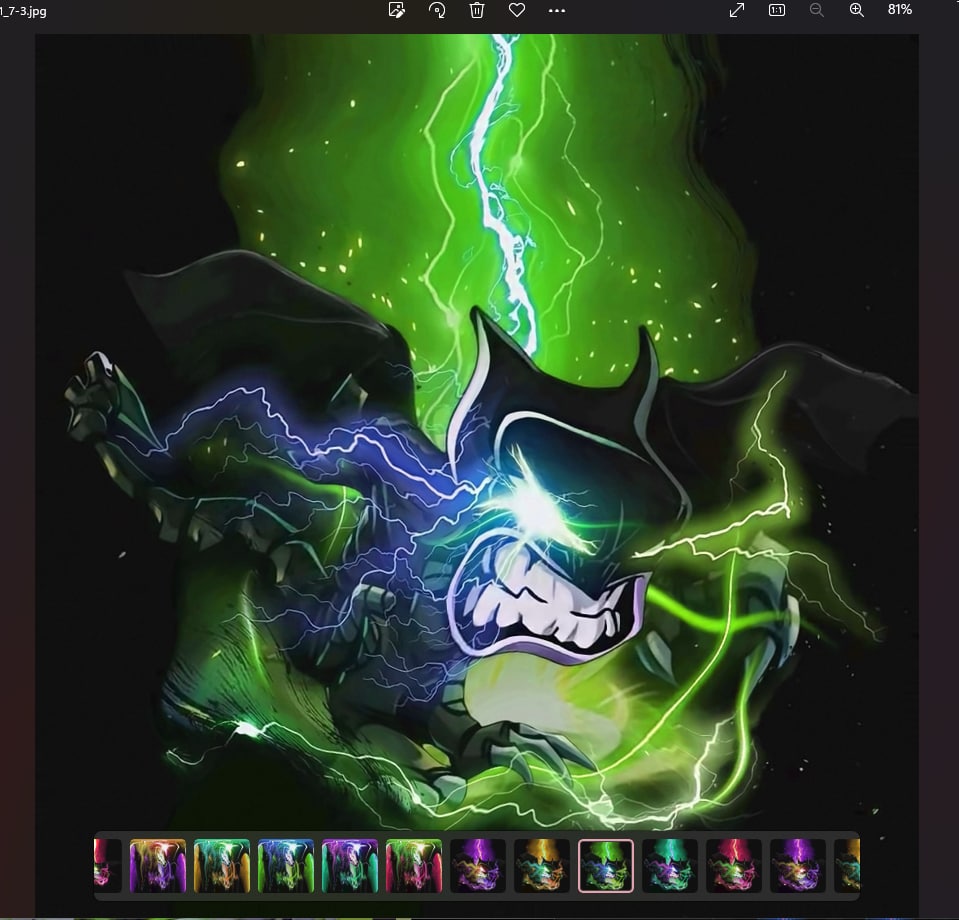Image resolution: width=959 pixels, height=920 pixels.
Task: Select the green thumbnail with red side bars
Action: [x=414, y=866]
